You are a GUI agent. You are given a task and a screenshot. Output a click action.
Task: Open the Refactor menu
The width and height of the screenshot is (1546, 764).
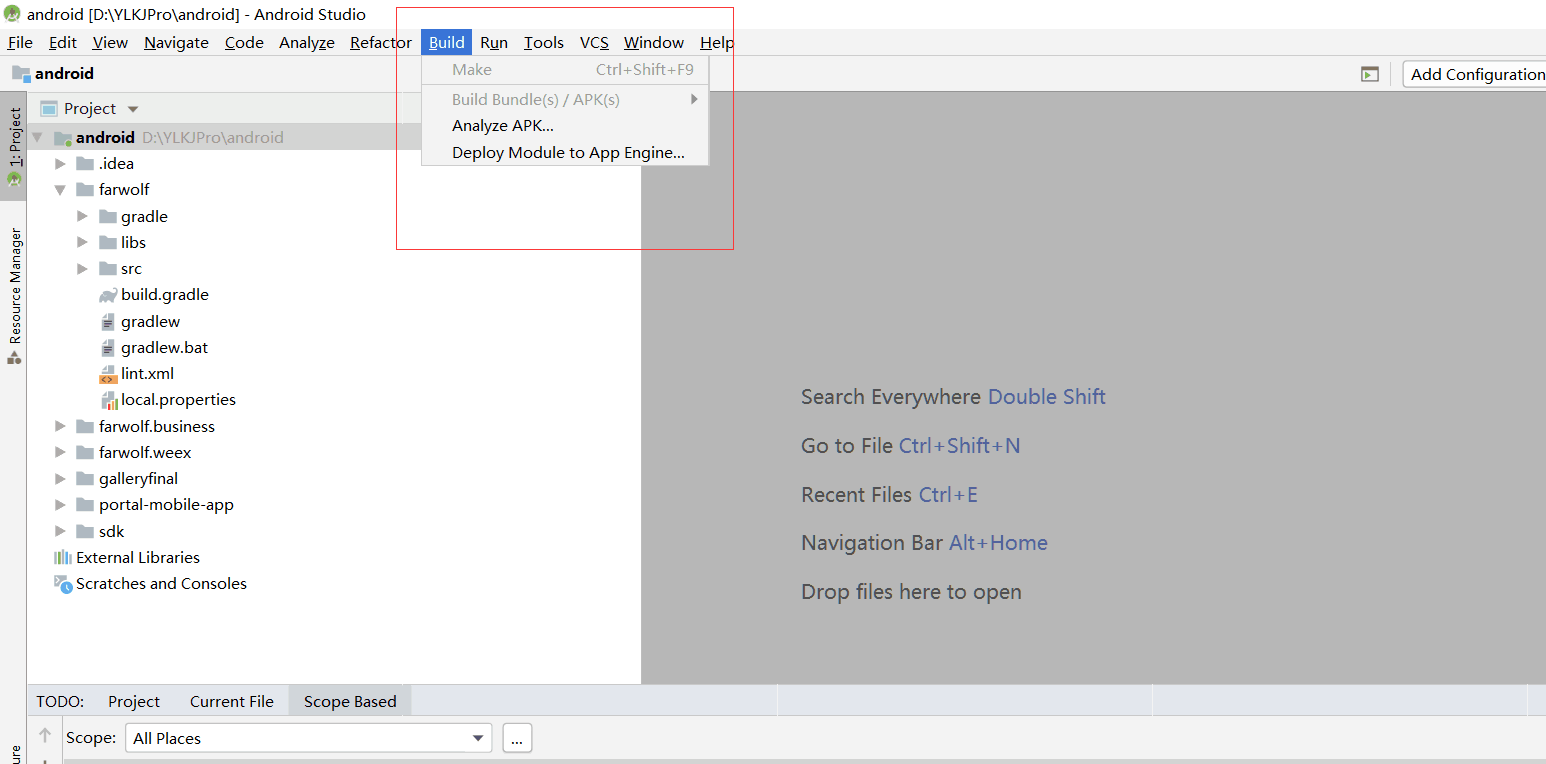[x=380, y=42]
